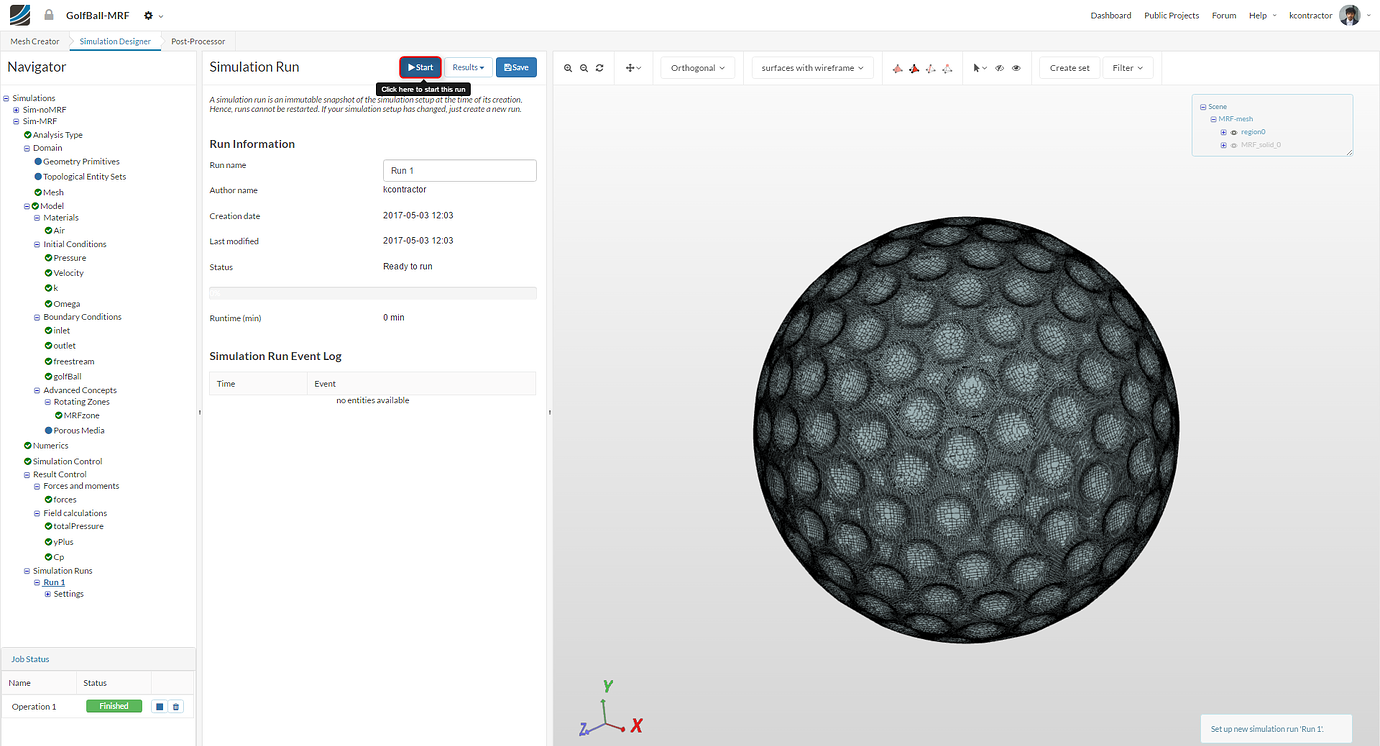
Task: Switch to face selection mode
Action: 915,68
